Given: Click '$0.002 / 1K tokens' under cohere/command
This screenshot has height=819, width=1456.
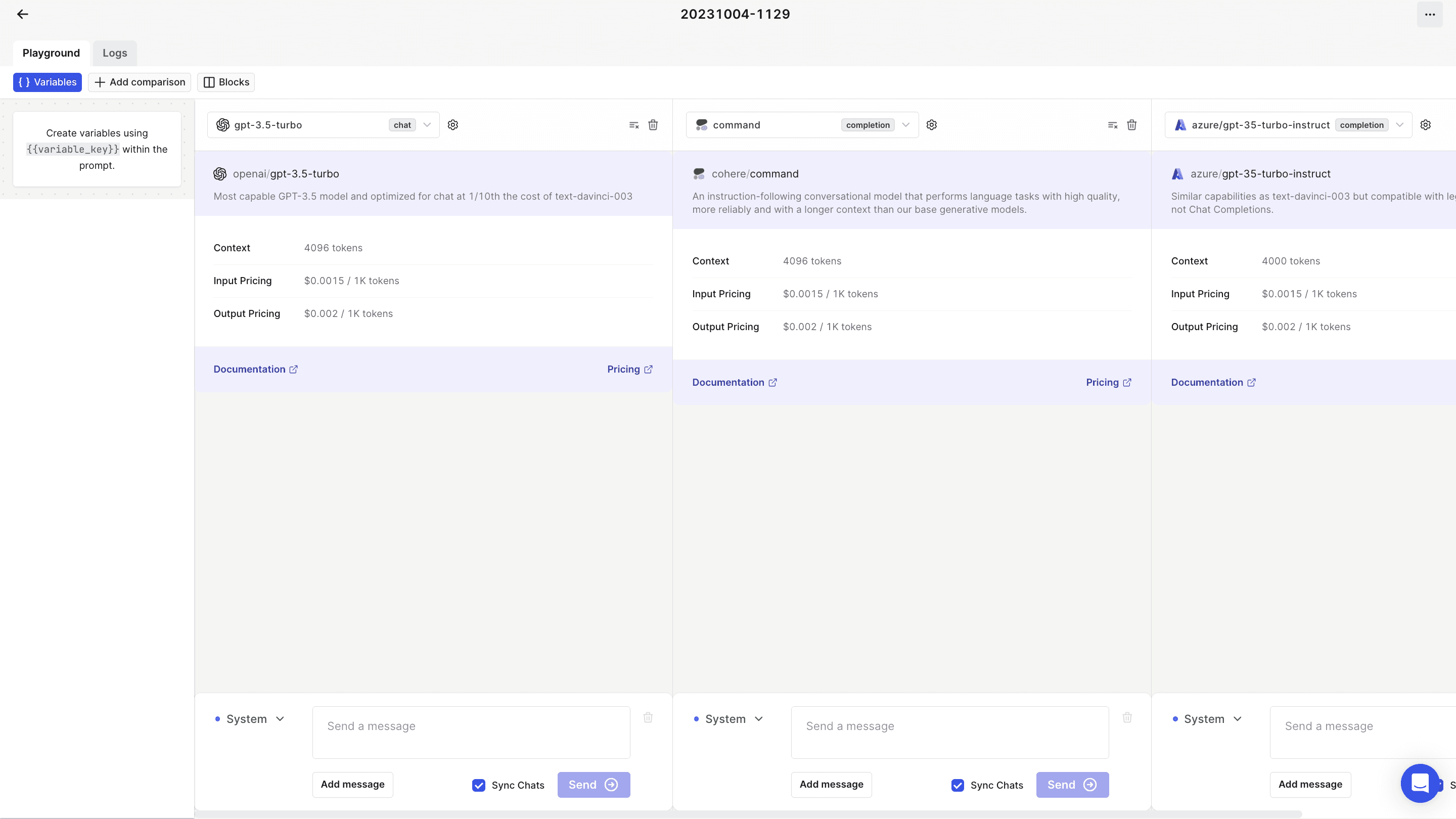Looking at the screenshot, I should pyautogui.click(x=828, y=327).
